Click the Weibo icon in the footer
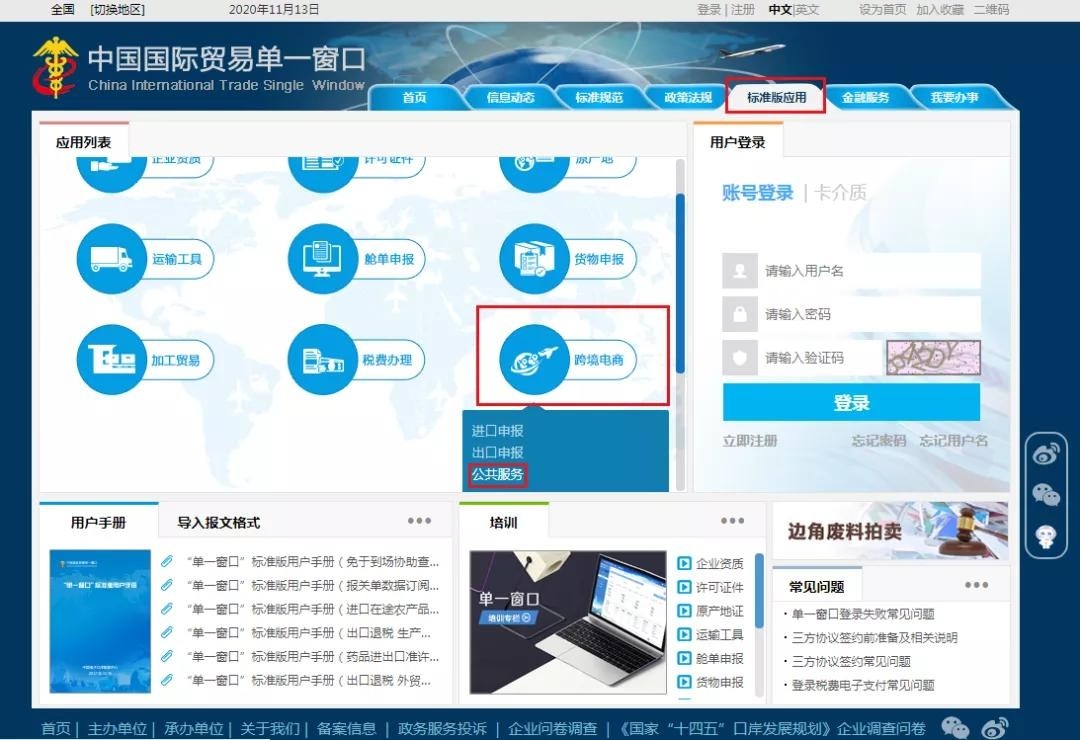Viewport: 1080px width, 740px height. point(995,728)
